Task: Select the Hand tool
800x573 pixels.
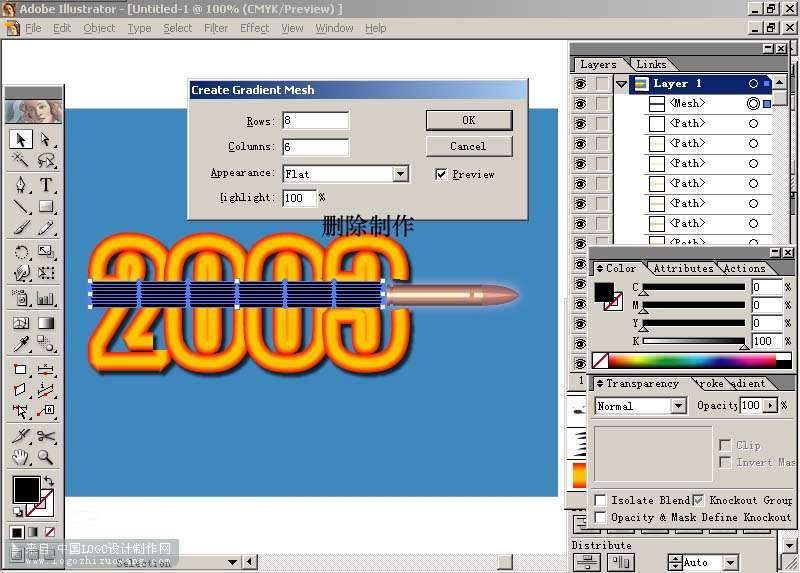Action: click(20, 457)
